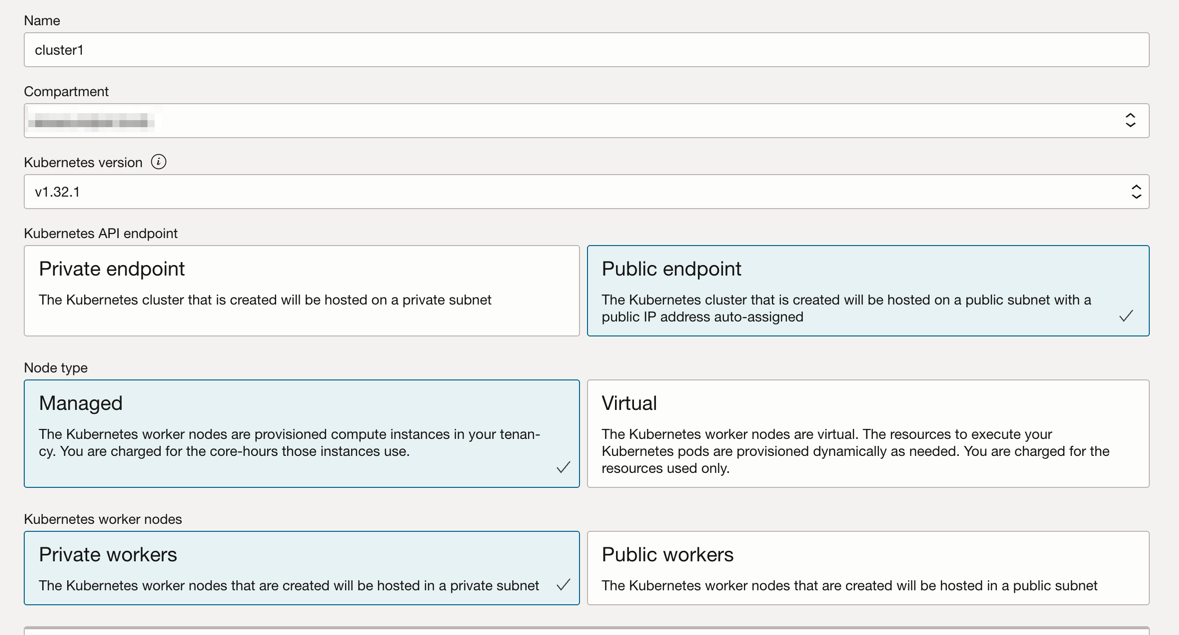Screen dimensions: 1179x635
Task: Select the Private workers option
Action: click(x=302, y=568)
